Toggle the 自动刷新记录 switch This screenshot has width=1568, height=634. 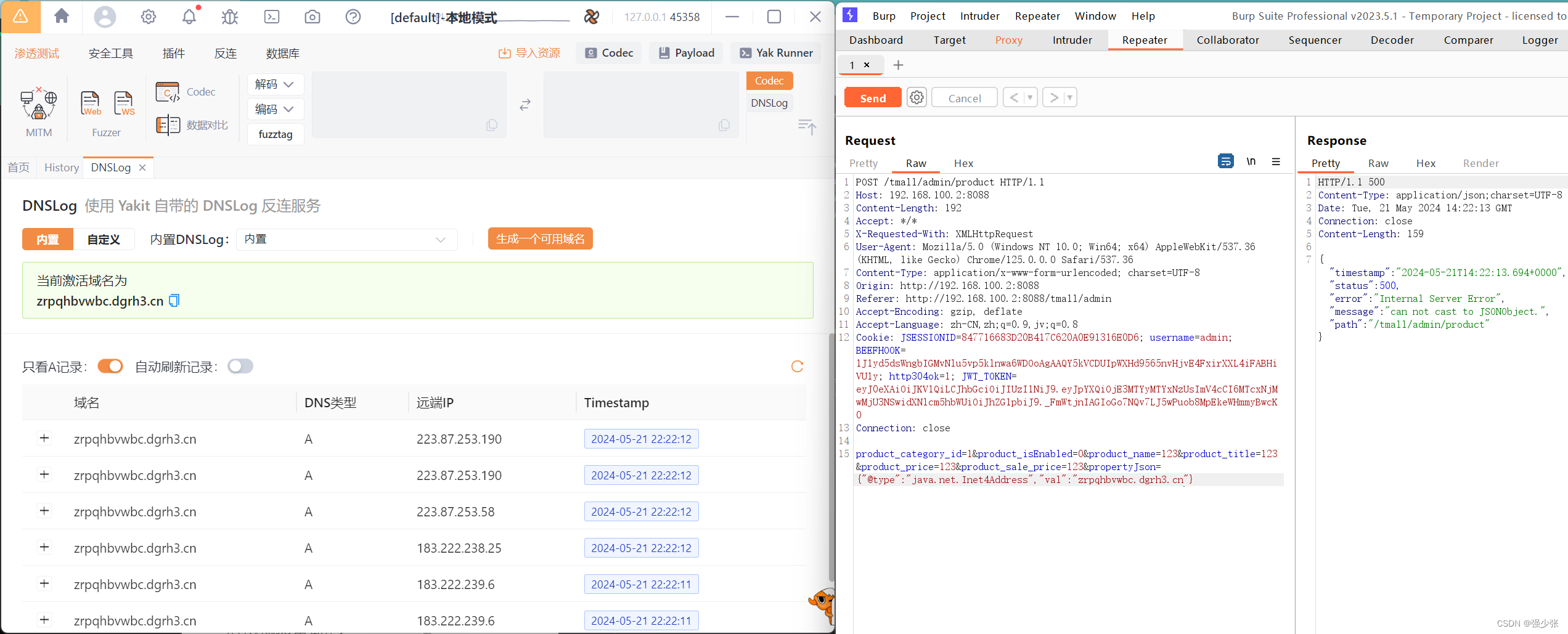[x=240, y=367]
